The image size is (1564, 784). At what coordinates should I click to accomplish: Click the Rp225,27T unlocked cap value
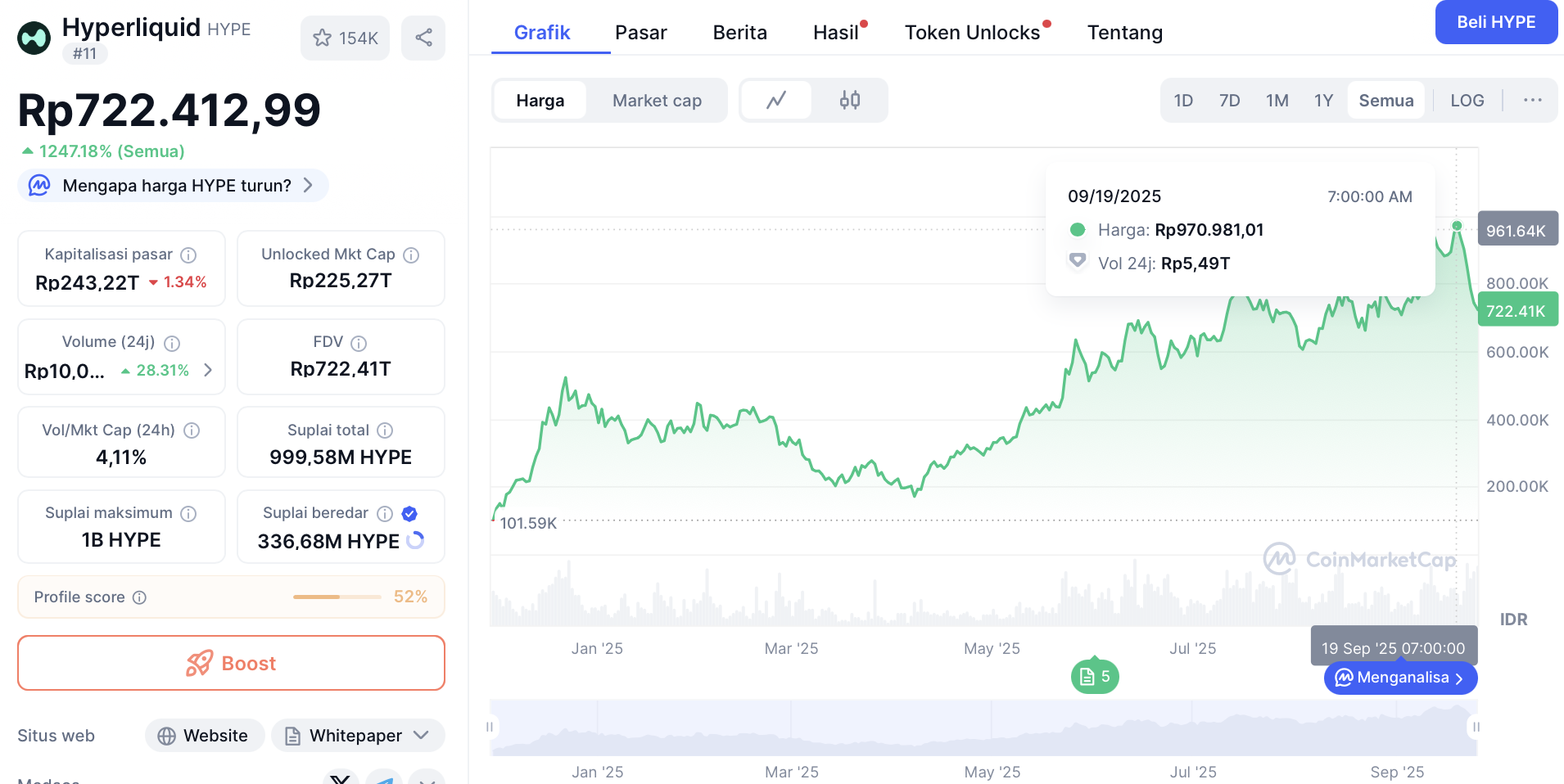coord(341,281)
